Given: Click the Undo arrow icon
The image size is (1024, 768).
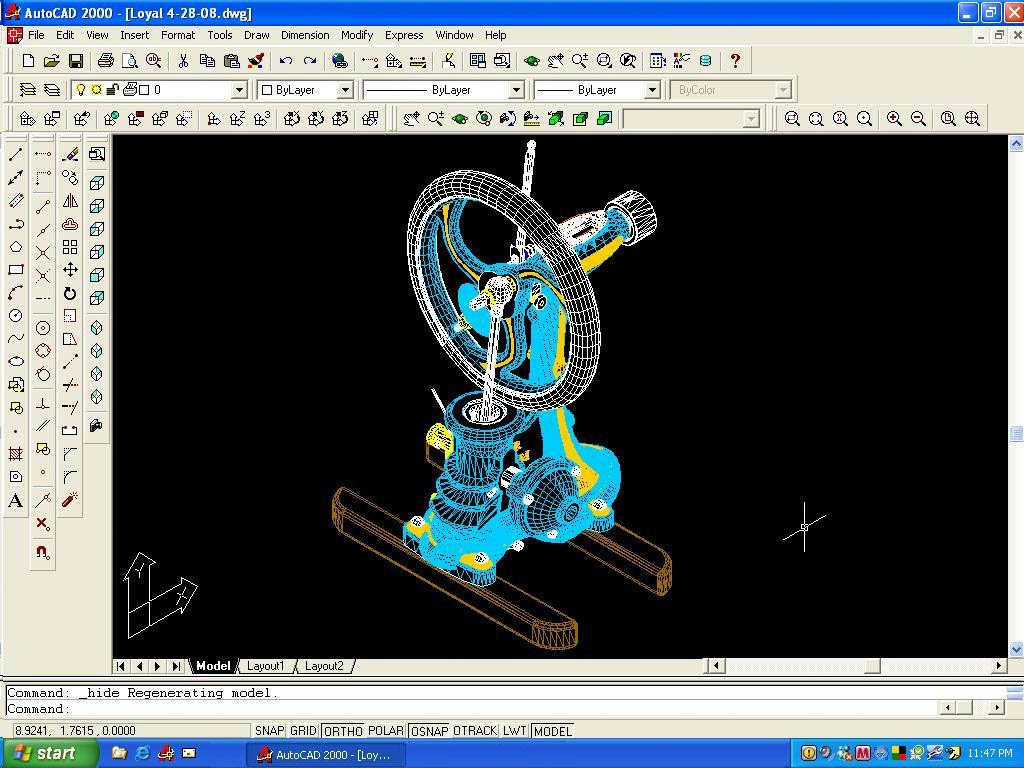Looking at the screenshot, I should pyautogui.click(x=286, y=61).
